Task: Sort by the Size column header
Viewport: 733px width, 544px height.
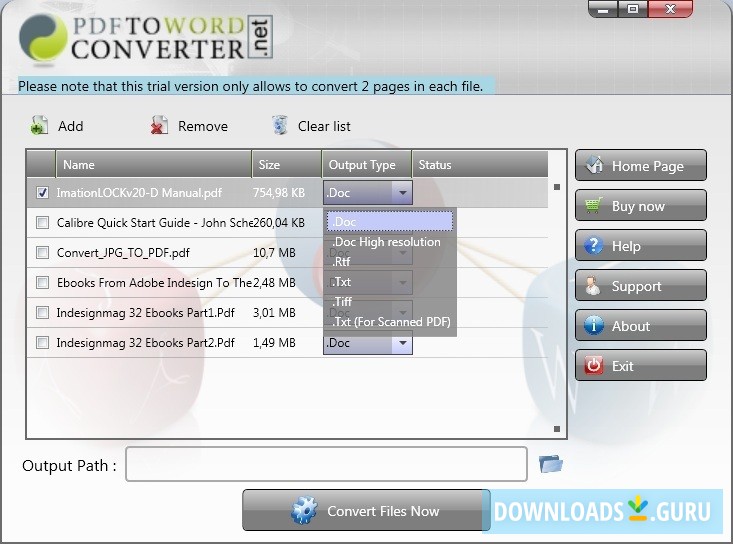Action: click(287, 165)
